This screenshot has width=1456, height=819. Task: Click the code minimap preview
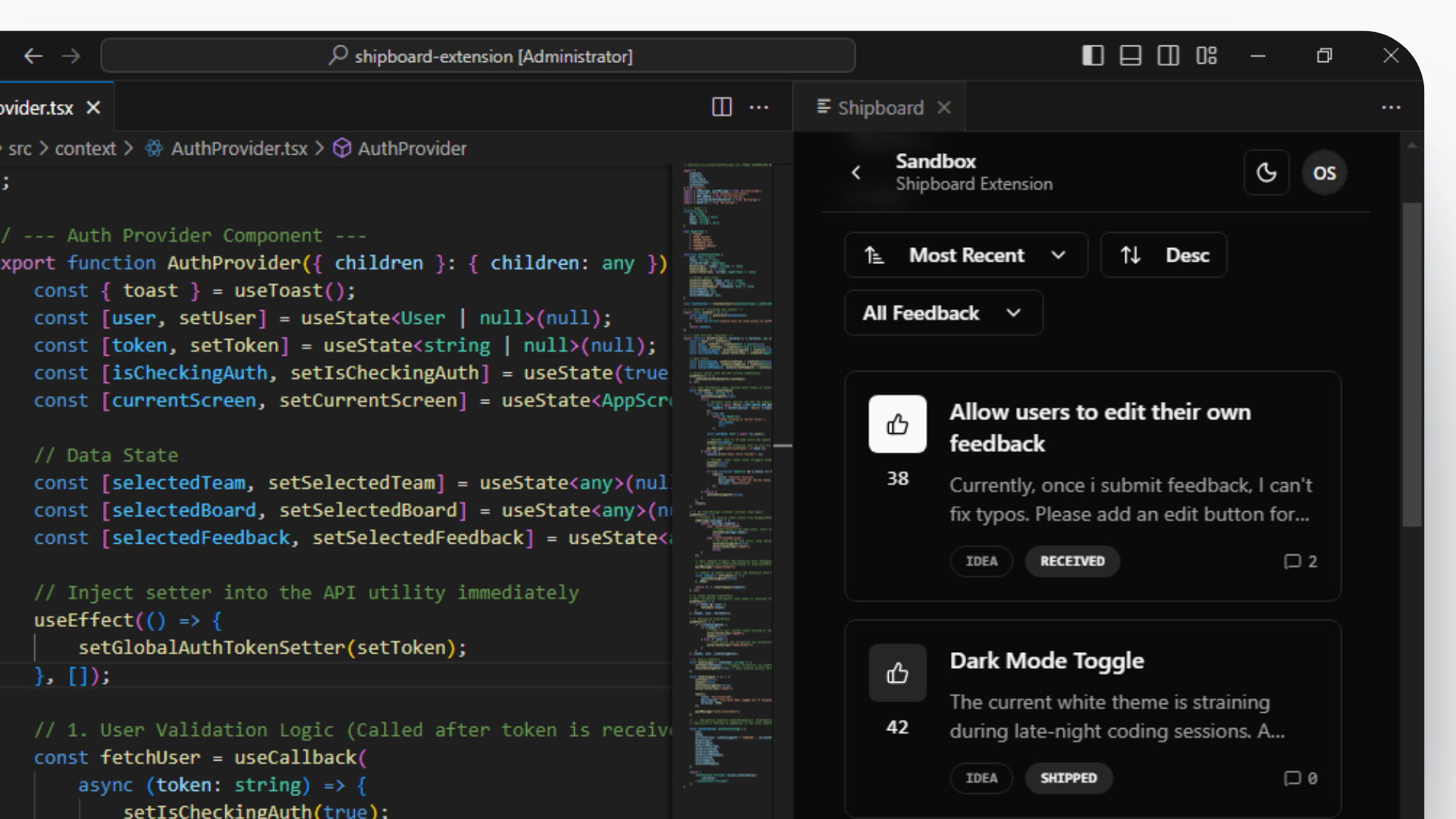(x=726, y=455)
